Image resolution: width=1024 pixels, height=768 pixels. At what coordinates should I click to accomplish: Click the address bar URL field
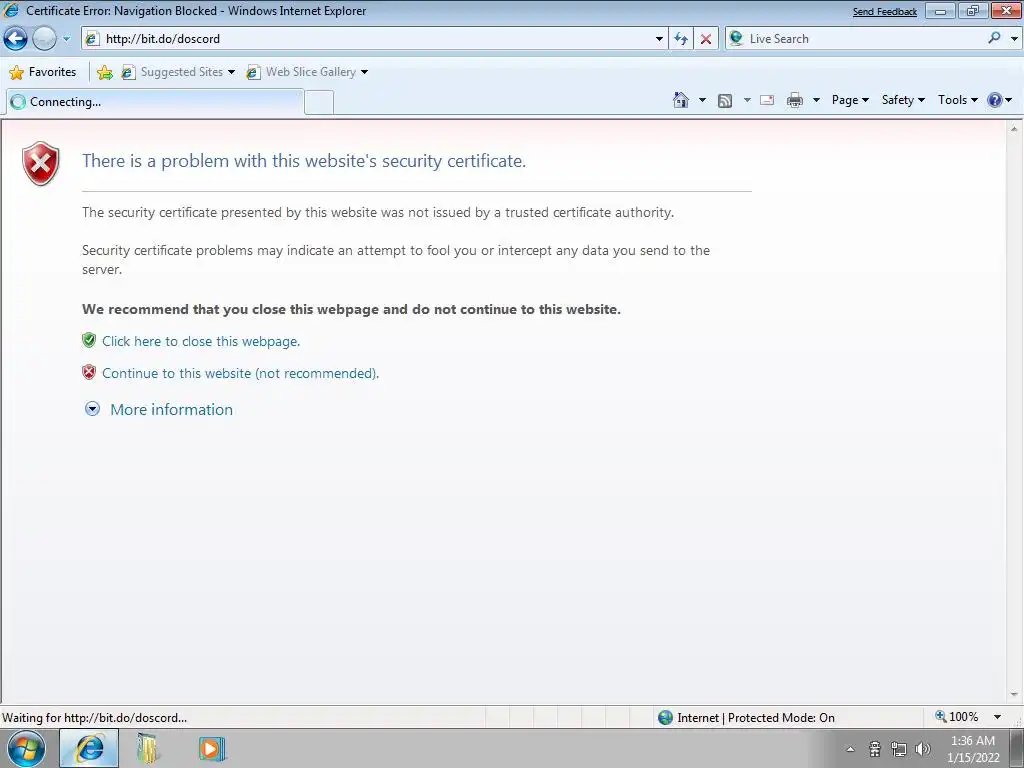click(x=372, y=39)
